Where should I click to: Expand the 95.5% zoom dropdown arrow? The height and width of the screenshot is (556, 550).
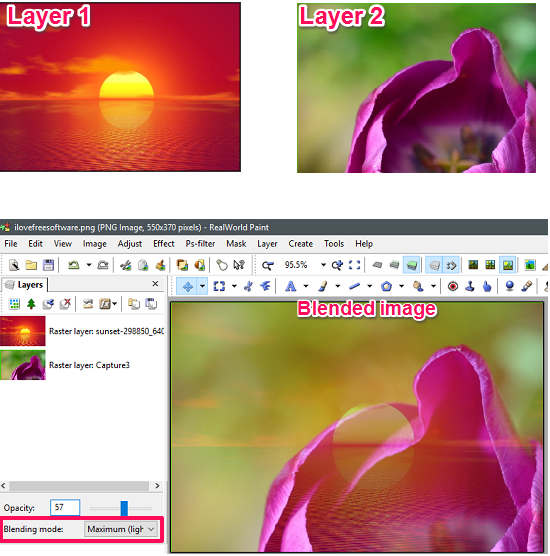pos(323,265)
